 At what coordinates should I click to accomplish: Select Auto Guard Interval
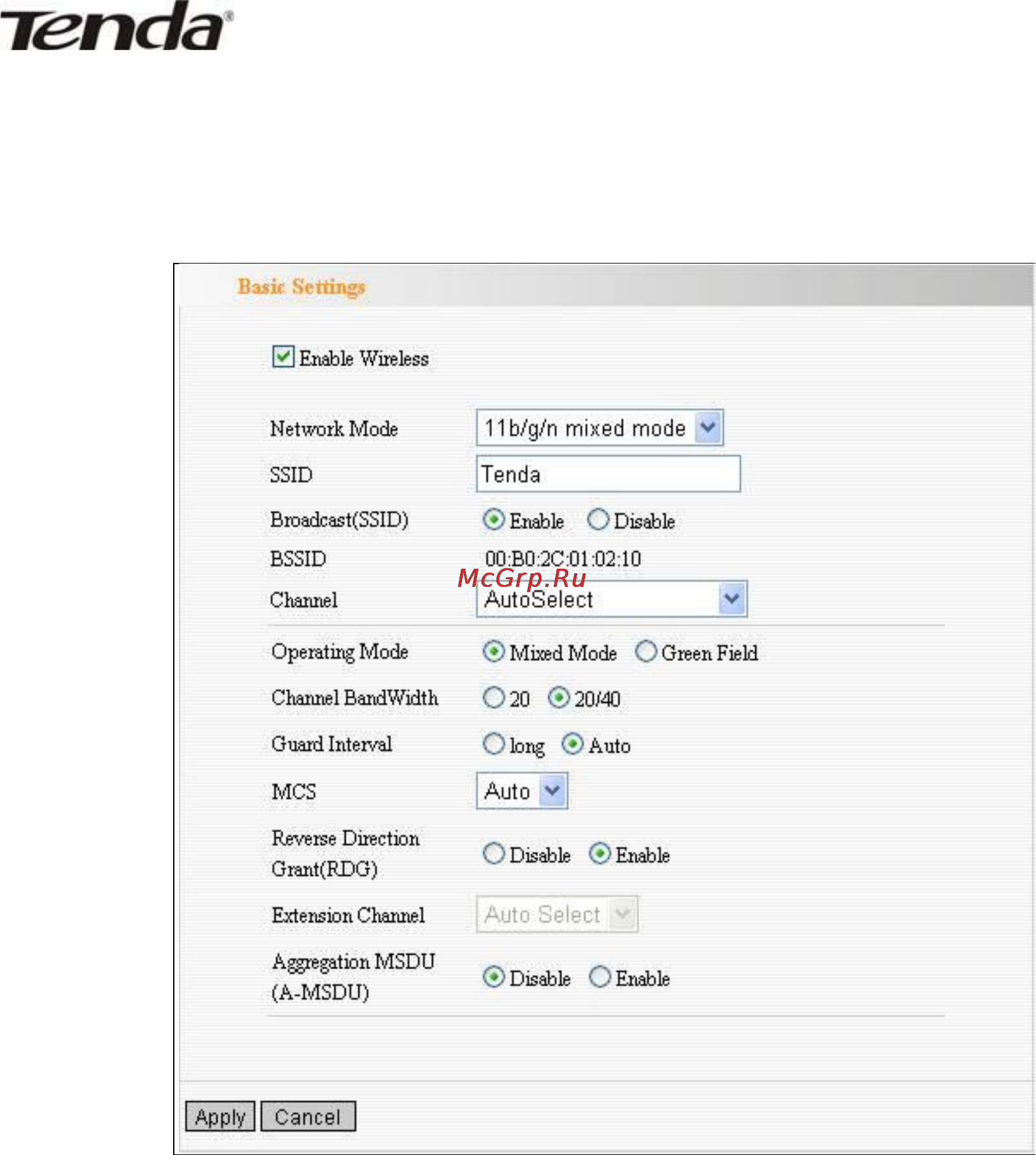tap(572, 744)
